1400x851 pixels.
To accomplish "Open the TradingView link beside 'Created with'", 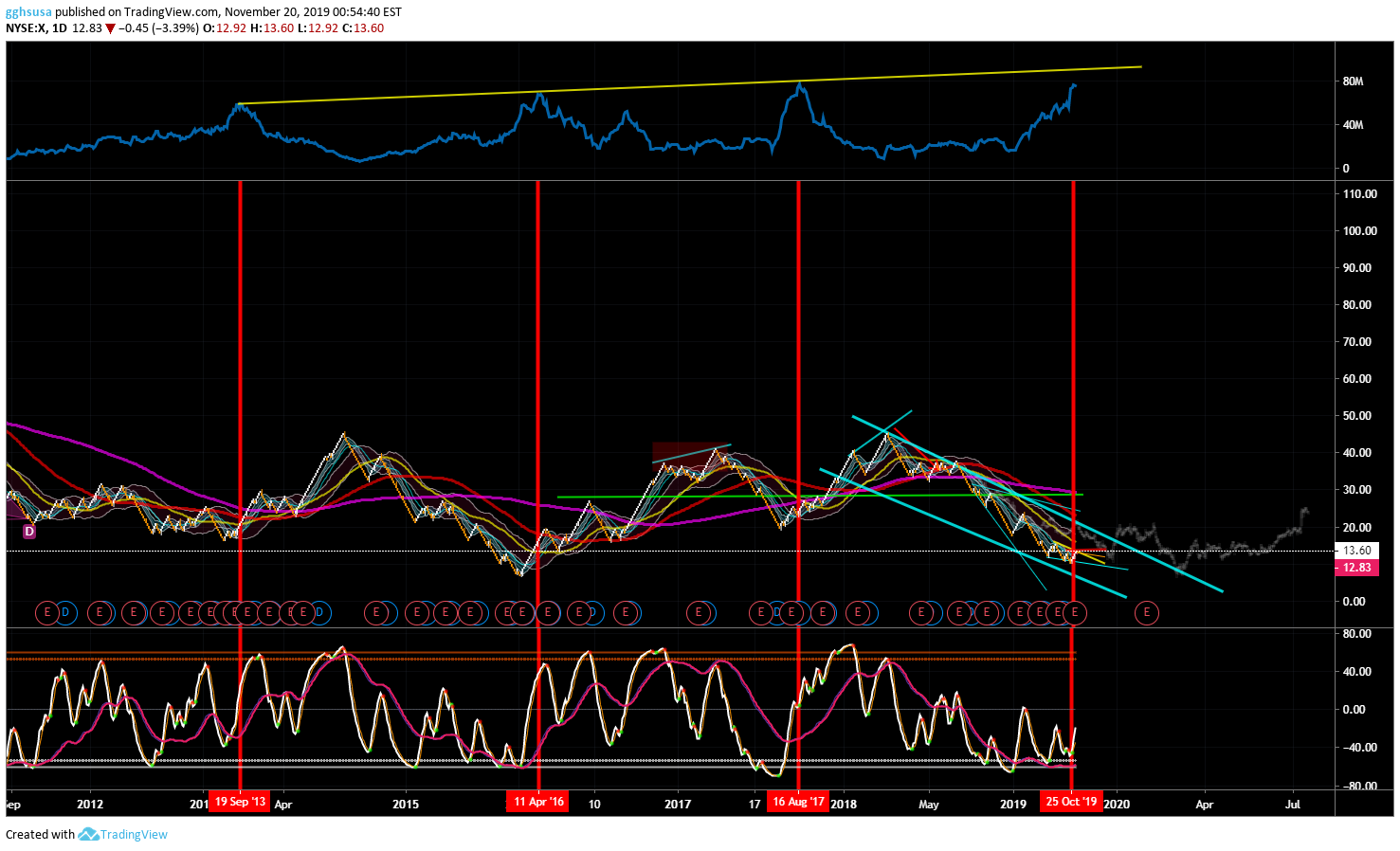I will 134,835.
